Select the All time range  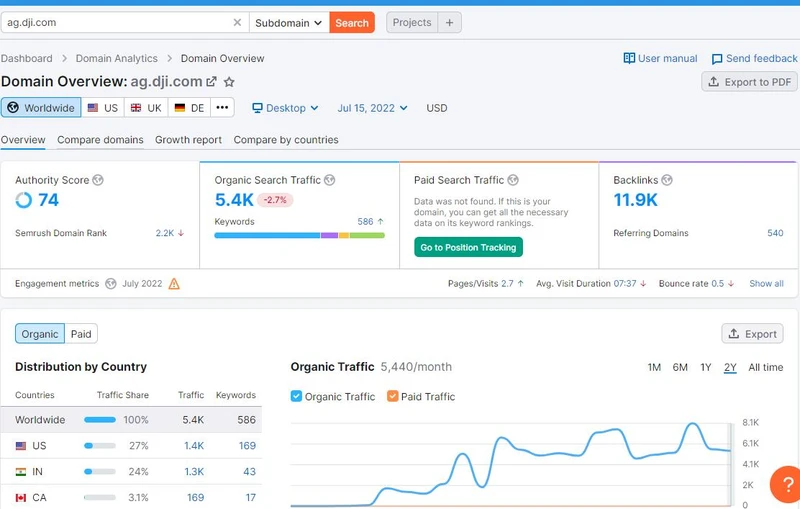765,367
